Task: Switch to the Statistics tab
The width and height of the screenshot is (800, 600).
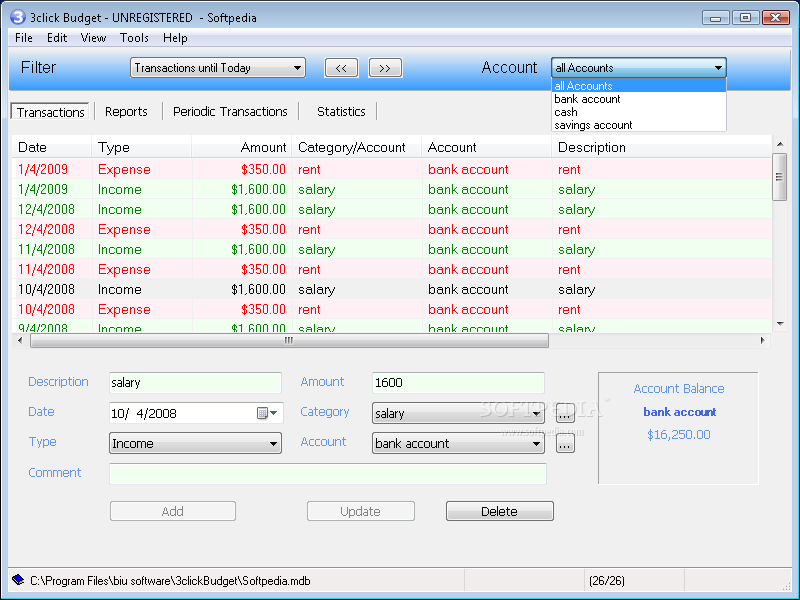Action: click(x=341, y=111)
